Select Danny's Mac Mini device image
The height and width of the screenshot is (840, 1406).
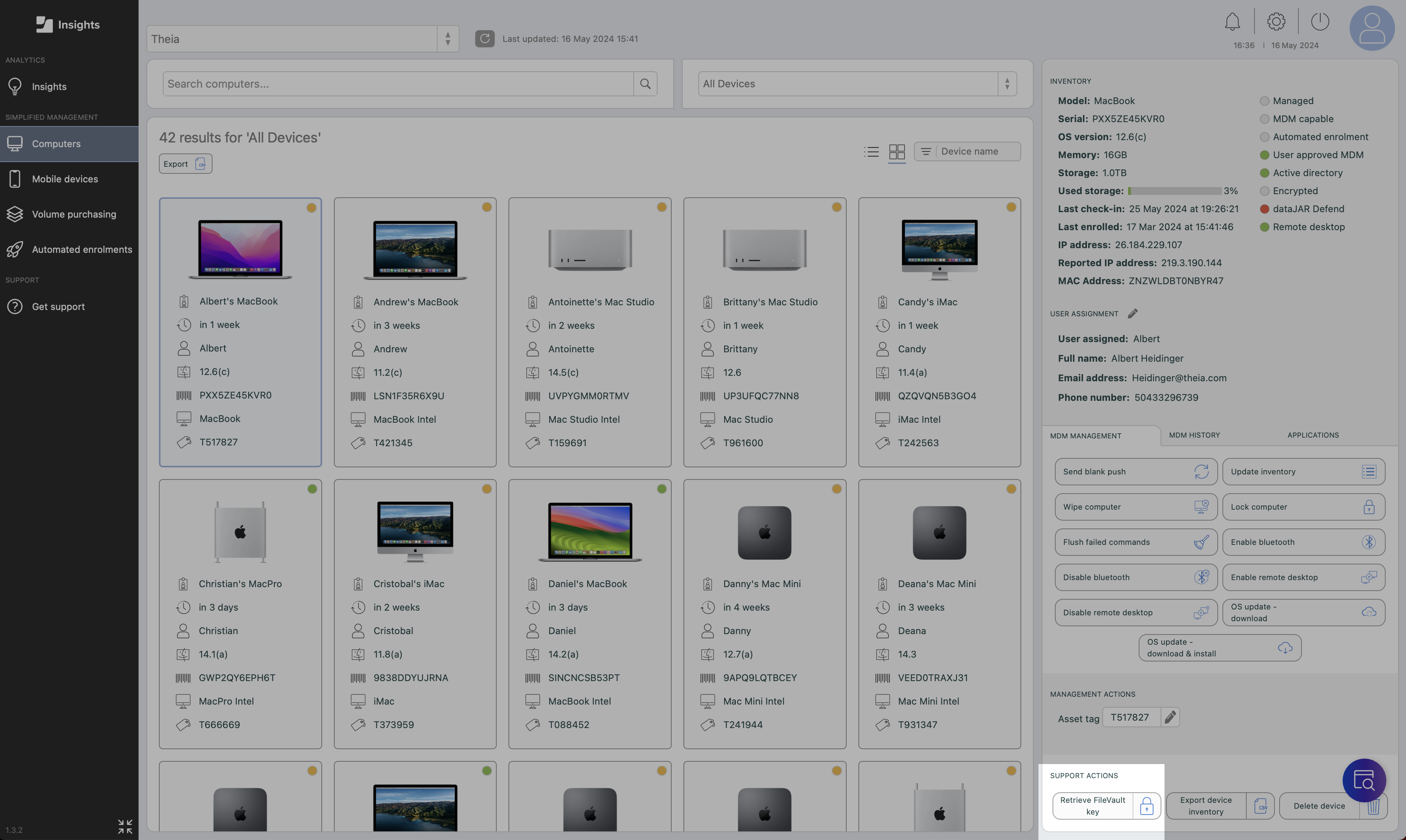tap(765, 532)
